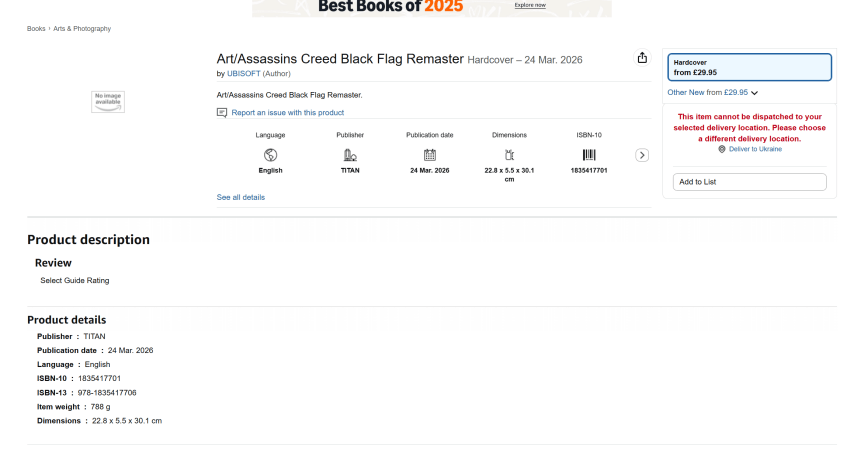Open the Deliver to Ukraine link
This screenshot has width=854, height=455.
point(755,149)
